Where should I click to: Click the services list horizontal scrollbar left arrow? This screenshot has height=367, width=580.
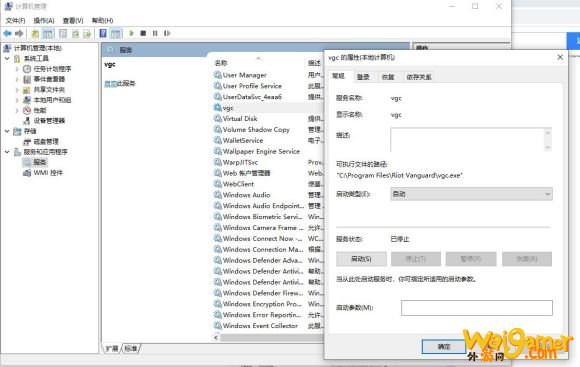coord(216,337)
